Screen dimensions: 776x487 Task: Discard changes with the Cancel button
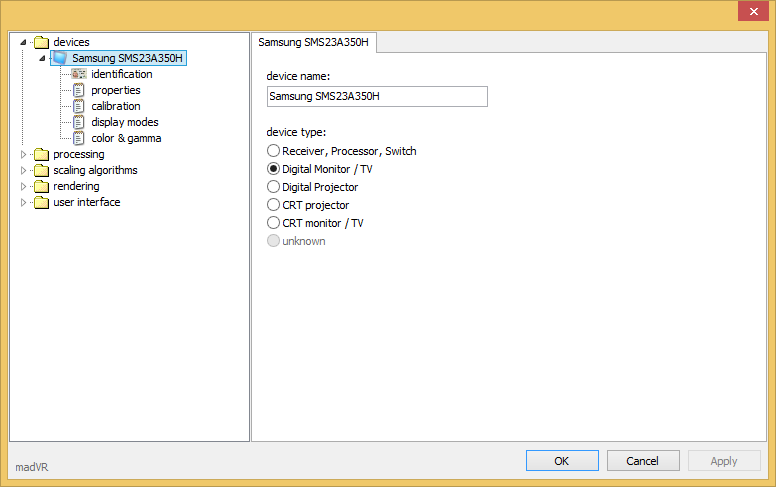tap(643, 461)
